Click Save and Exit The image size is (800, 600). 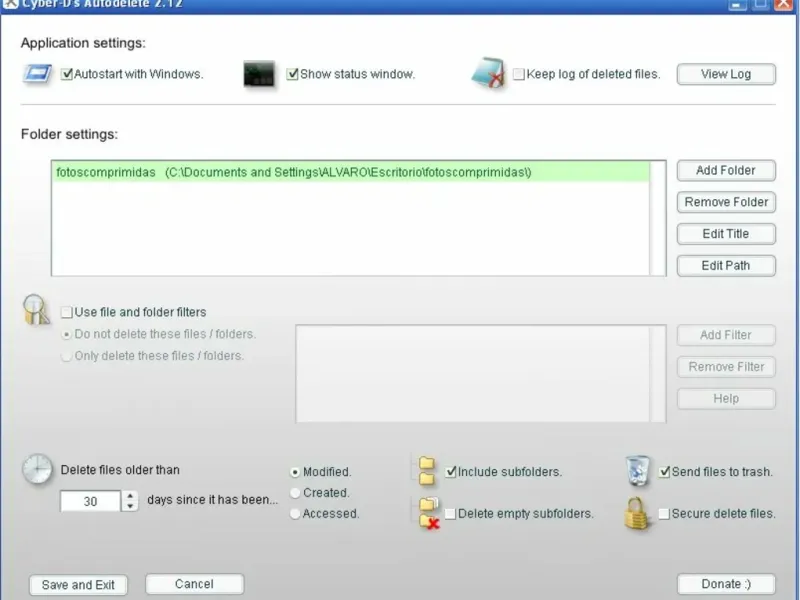pyautogui.click(x=78, y=585)
